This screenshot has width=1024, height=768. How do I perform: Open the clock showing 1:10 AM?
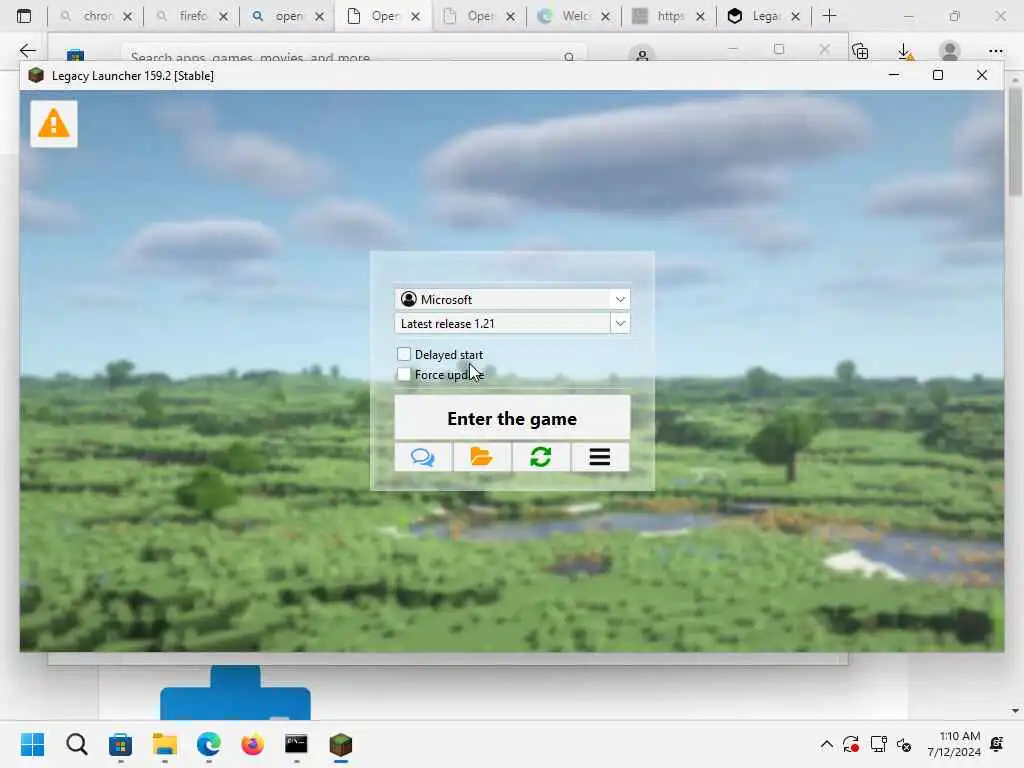pyautogui.click(x=954, y=744)
